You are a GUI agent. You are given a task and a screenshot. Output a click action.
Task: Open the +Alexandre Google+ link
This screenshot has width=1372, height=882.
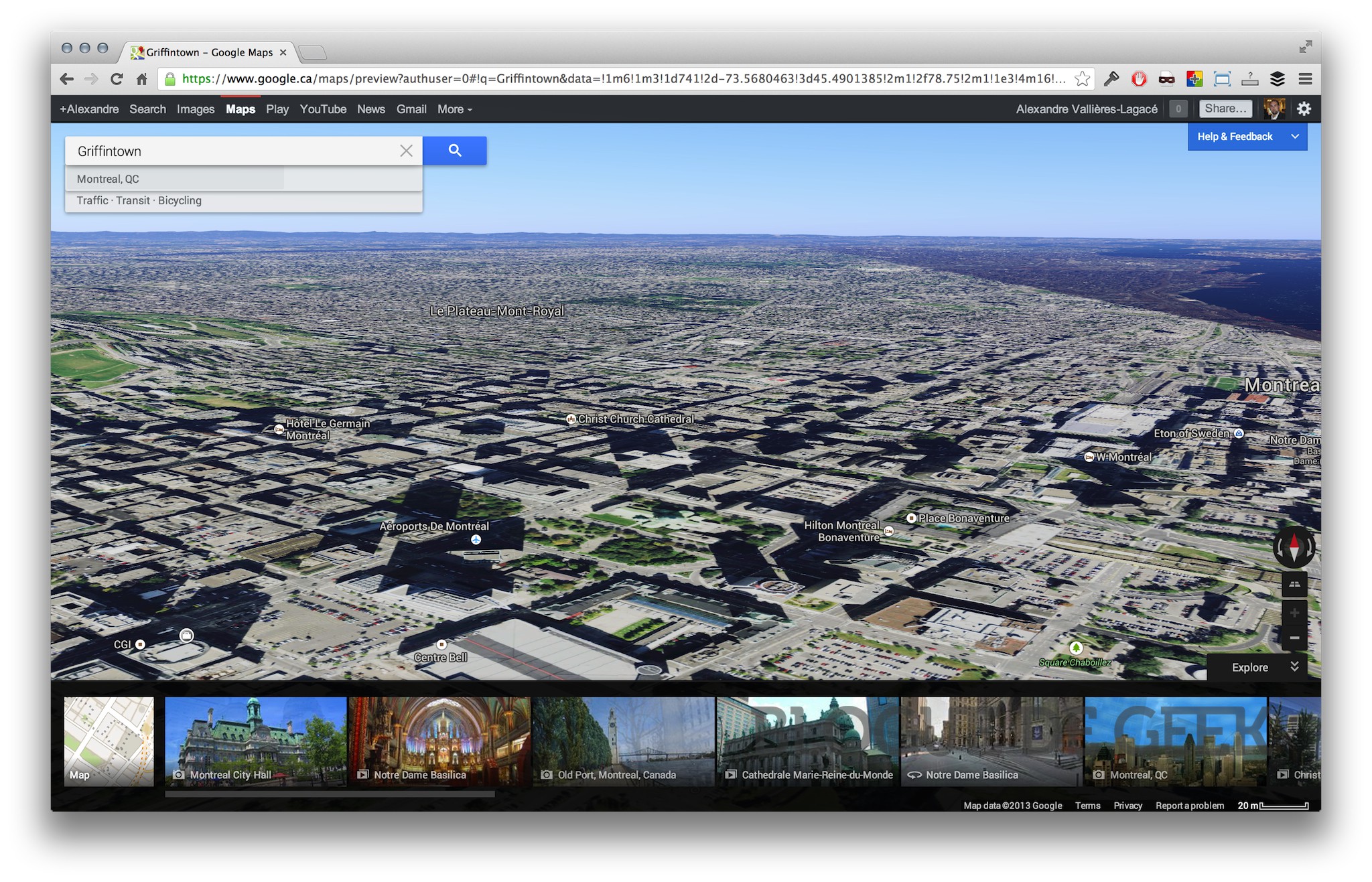[x=89, y=109]
